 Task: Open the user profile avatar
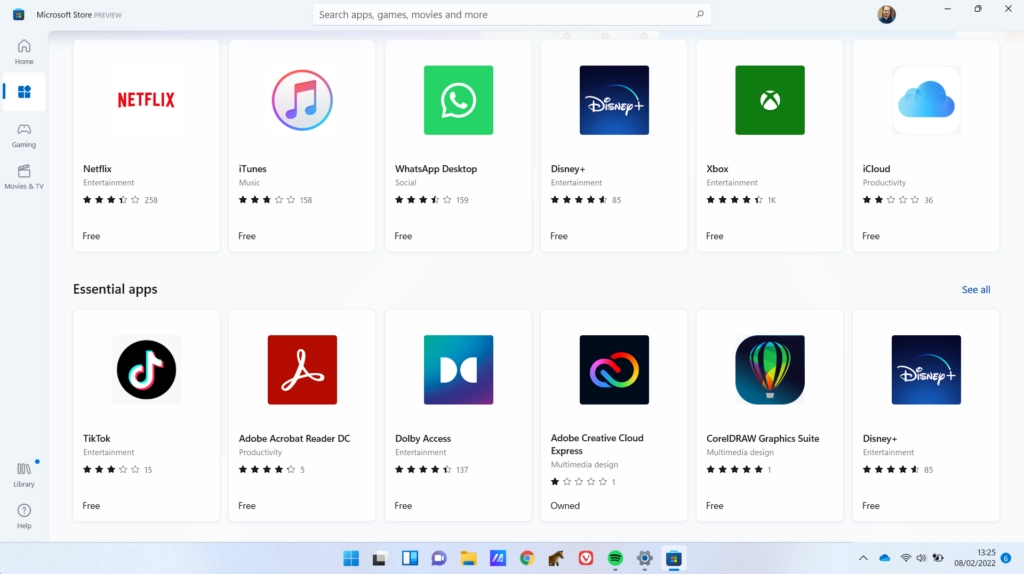coord(886,14)
